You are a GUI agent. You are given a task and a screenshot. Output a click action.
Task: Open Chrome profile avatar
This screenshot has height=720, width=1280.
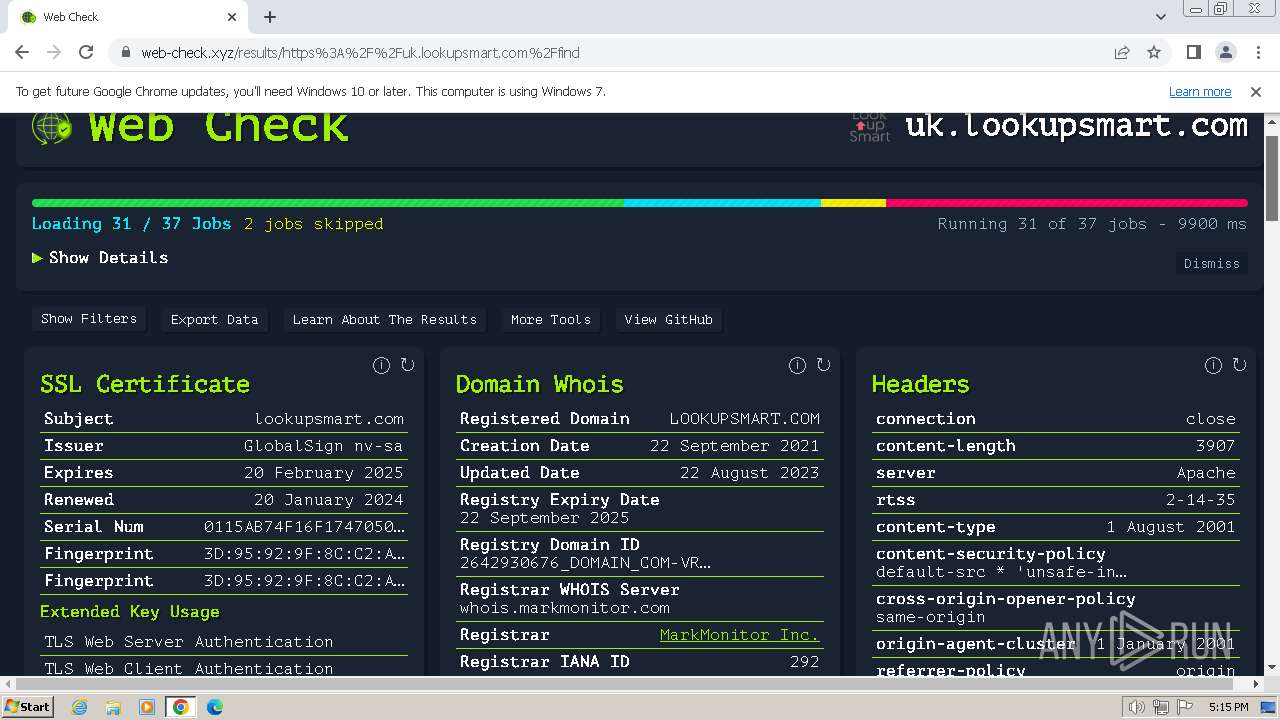click(1226, 52)
